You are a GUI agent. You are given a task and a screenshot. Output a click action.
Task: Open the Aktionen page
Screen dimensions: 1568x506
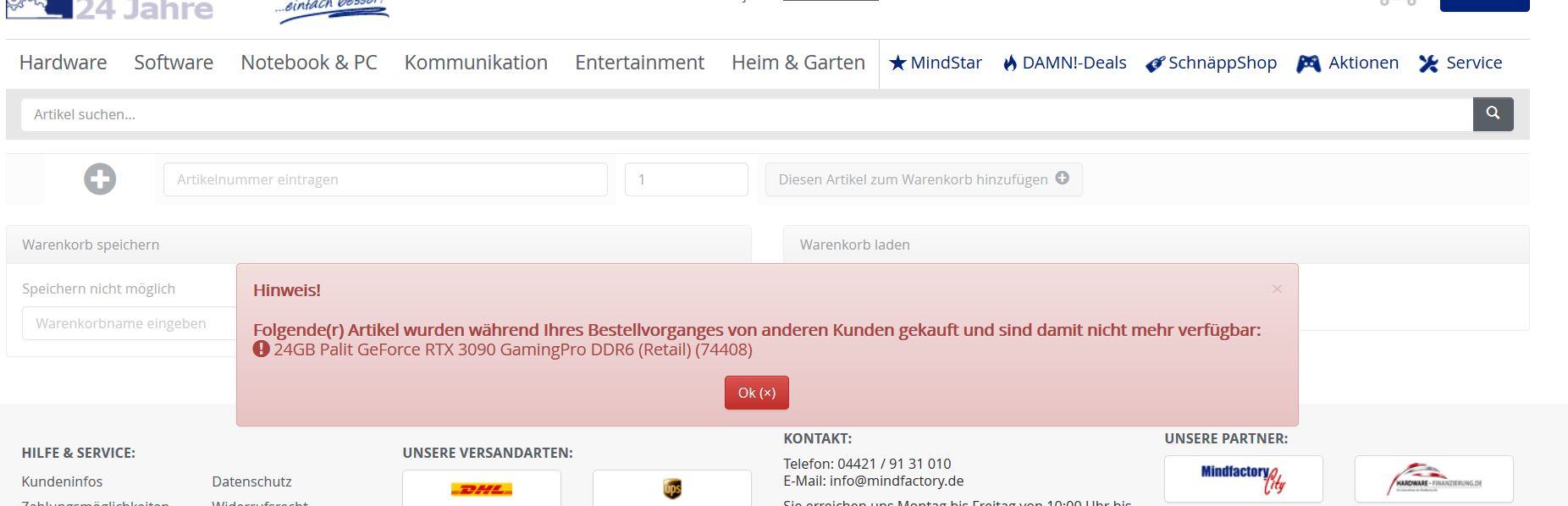1363,63
